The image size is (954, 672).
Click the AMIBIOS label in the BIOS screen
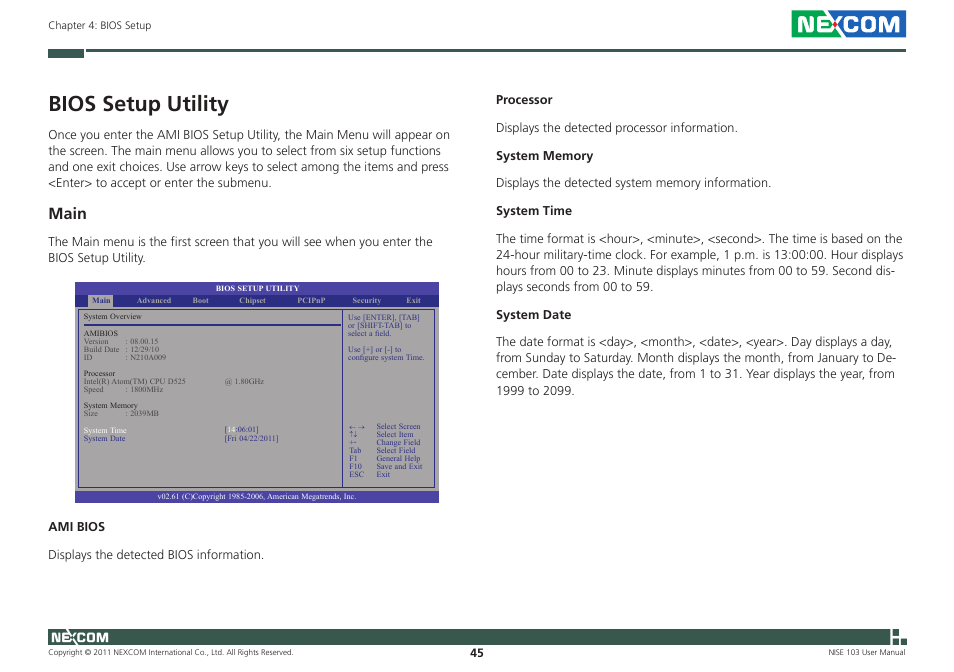coord(101,333)
